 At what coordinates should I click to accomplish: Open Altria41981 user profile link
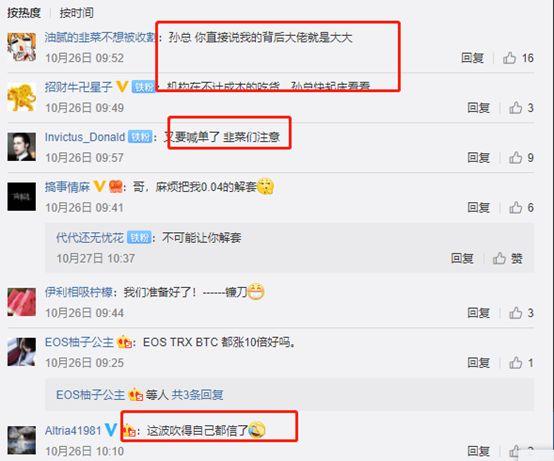coord(73,430)
